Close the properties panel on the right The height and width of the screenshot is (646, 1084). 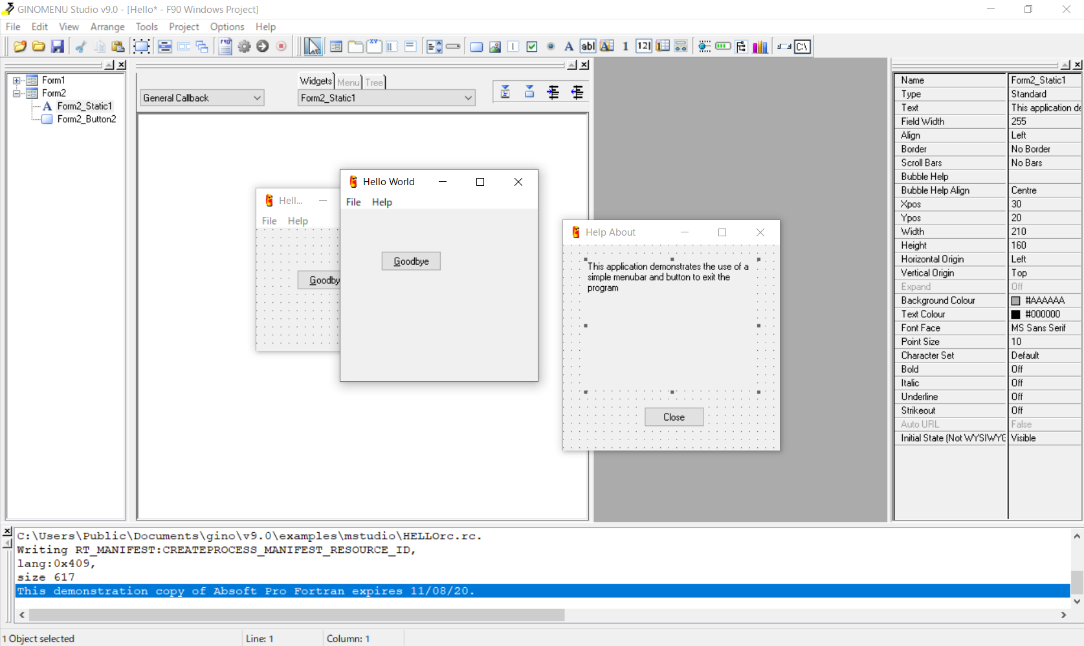click(1077, 65)
